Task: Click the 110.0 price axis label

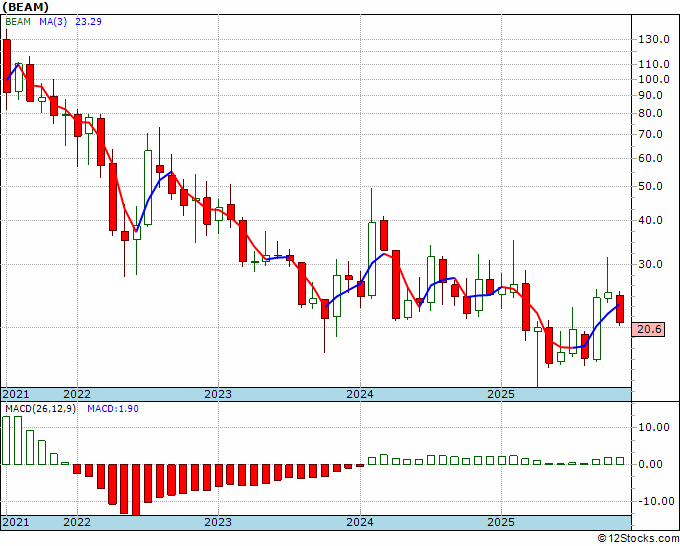Action: [x=654, y=64]
